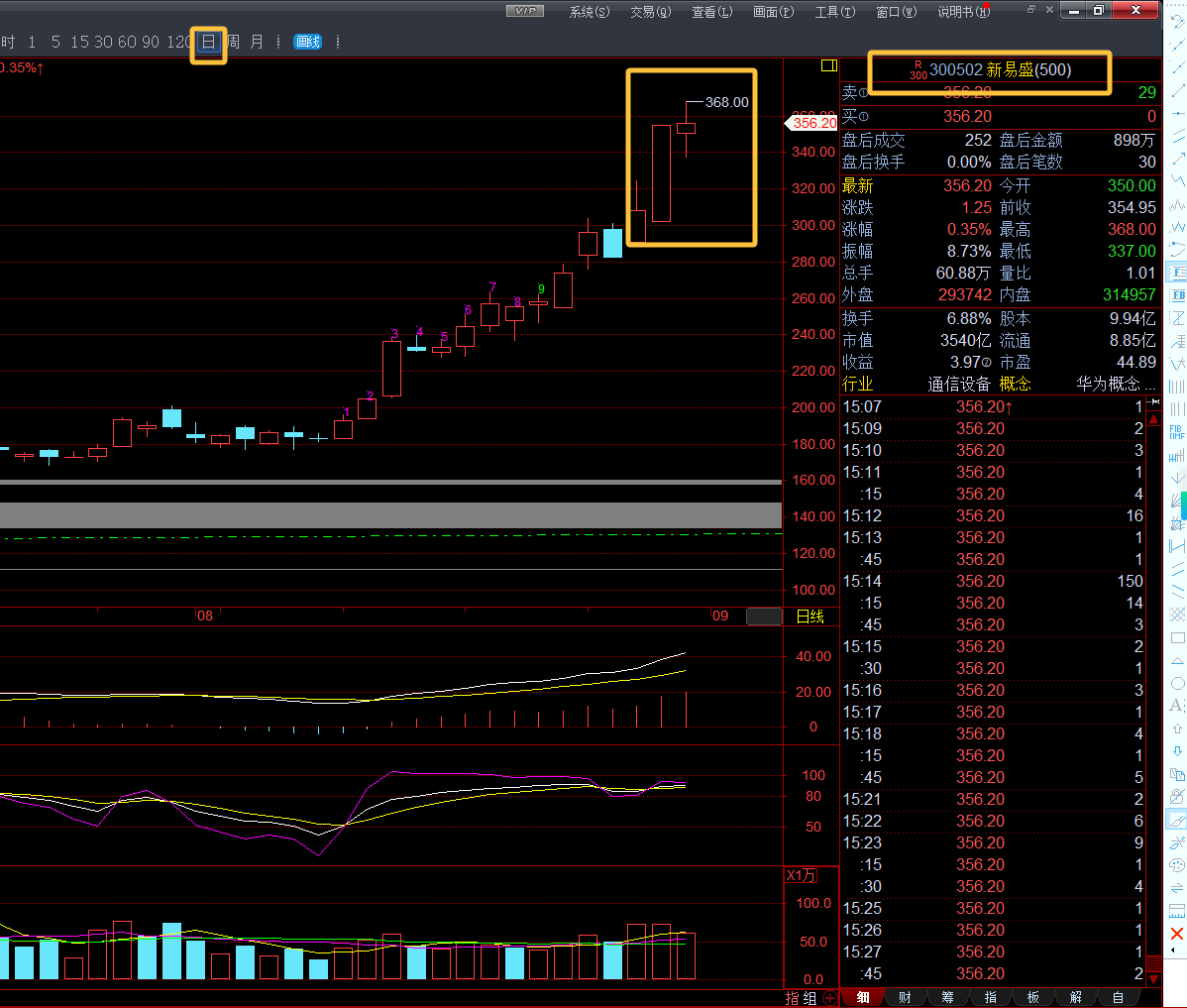The width and height of the screenshot is (1187, 1008).
Task: Open more periods menu after 月
Action: point(278,43)
